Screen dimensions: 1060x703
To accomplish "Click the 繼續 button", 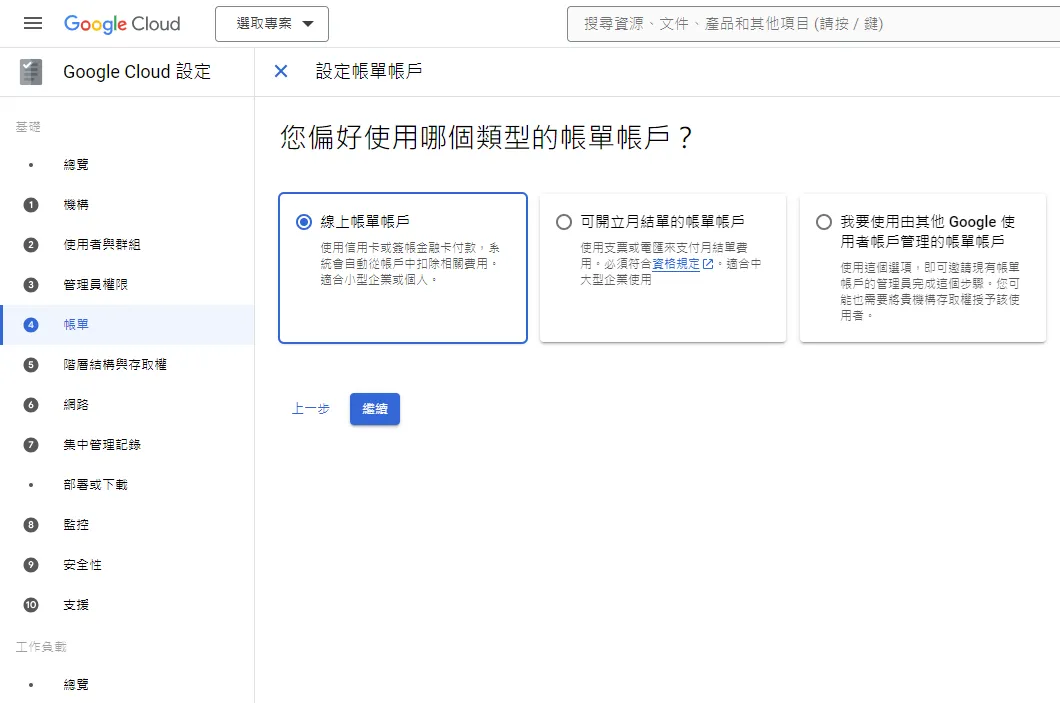I will click(375, 409).
